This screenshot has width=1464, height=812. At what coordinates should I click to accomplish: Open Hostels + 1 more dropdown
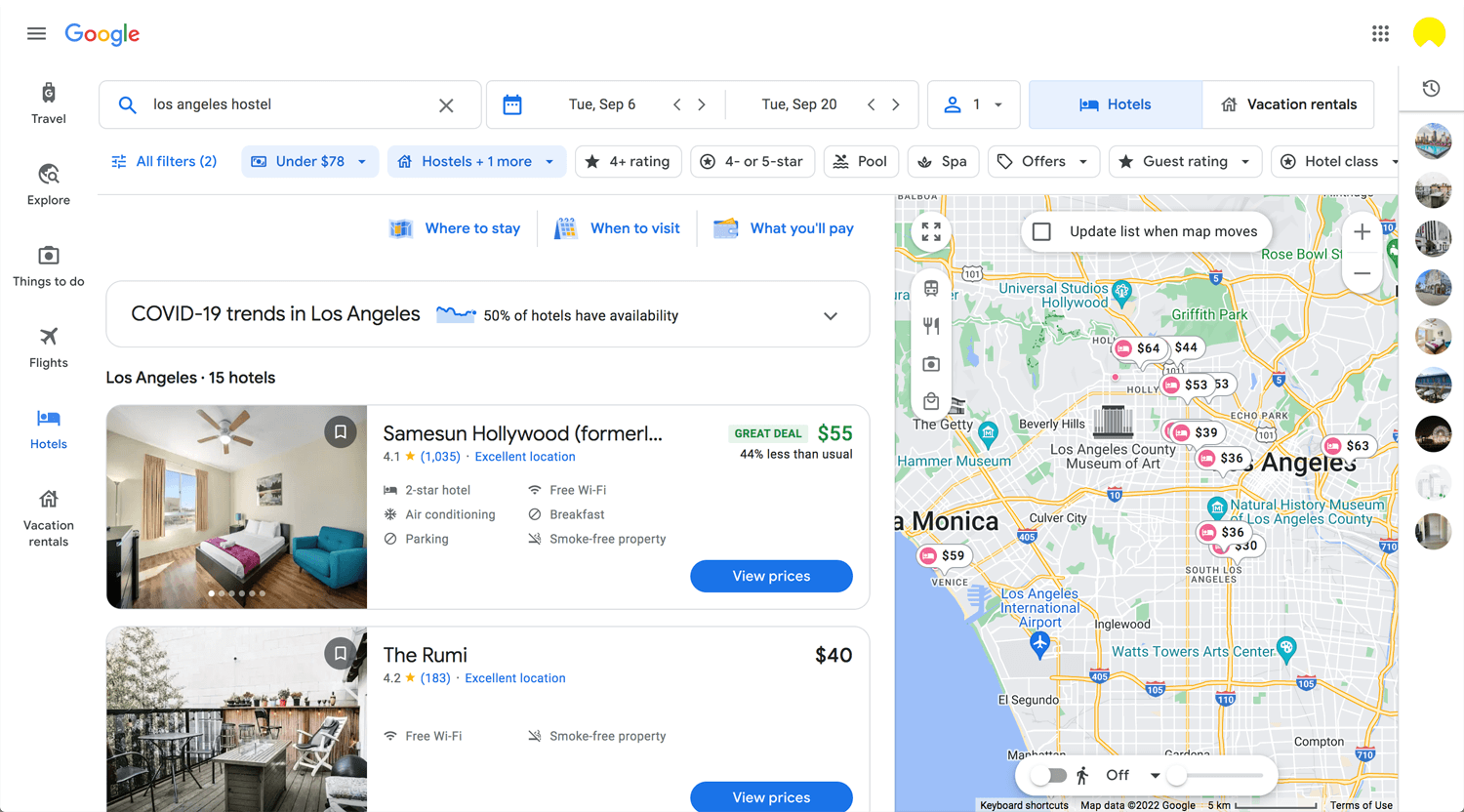tap(477, 162)
